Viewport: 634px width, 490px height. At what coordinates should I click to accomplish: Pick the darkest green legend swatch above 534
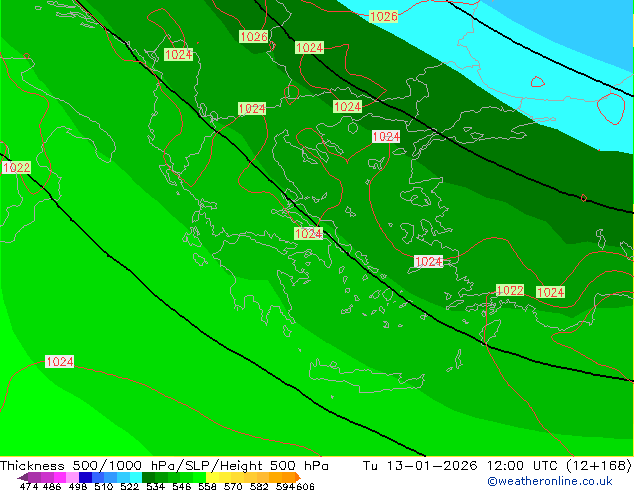pos(148,477)
